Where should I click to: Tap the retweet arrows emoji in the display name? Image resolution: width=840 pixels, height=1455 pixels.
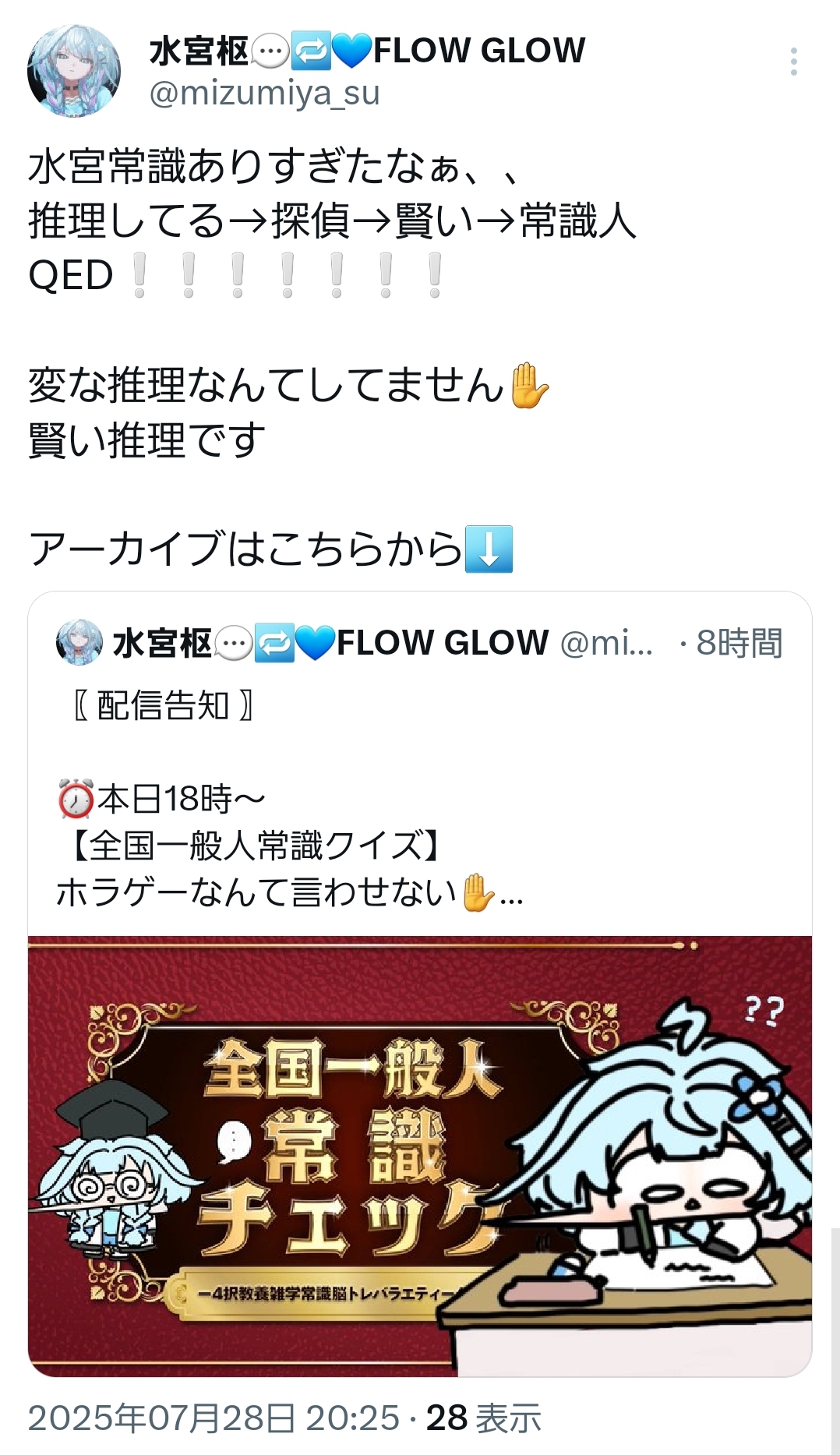point(311,51)
